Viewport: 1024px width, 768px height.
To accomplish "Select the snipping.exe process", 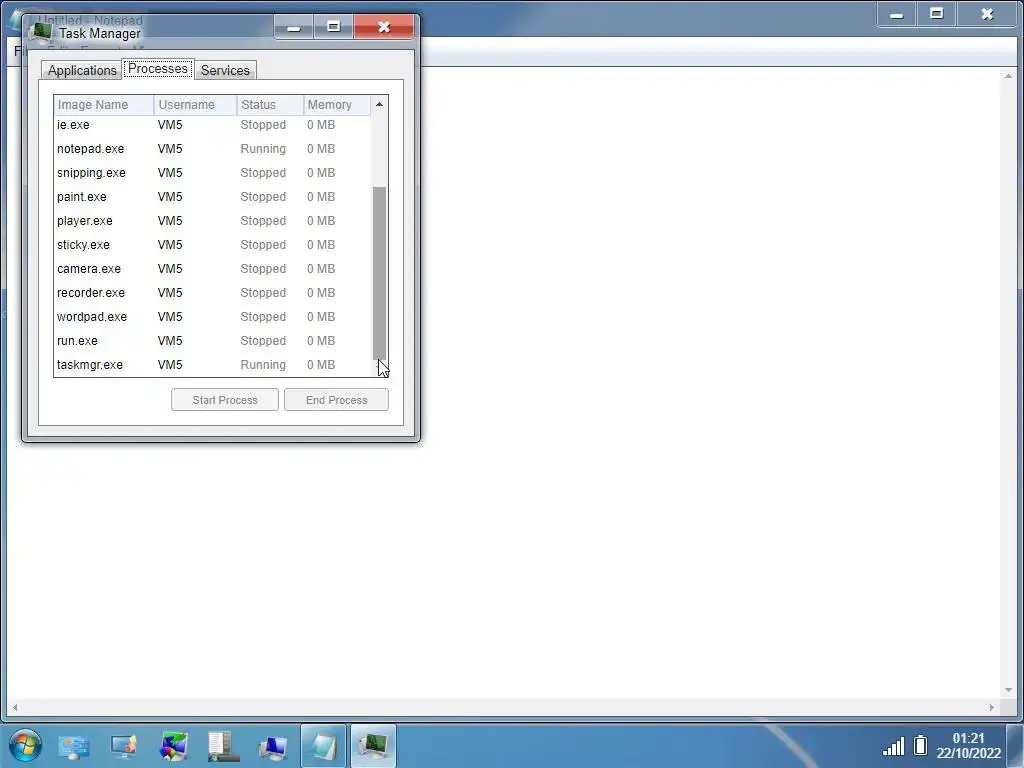I will (213, 173).
